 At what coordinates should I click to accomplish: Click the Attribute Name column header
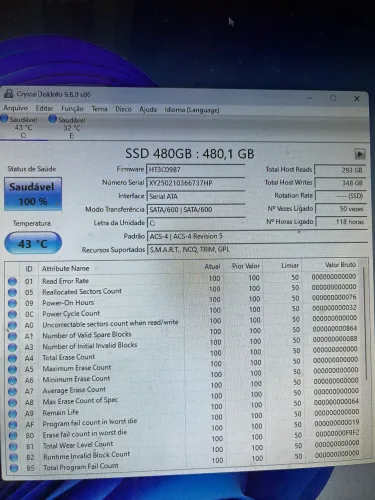(66, 268)
